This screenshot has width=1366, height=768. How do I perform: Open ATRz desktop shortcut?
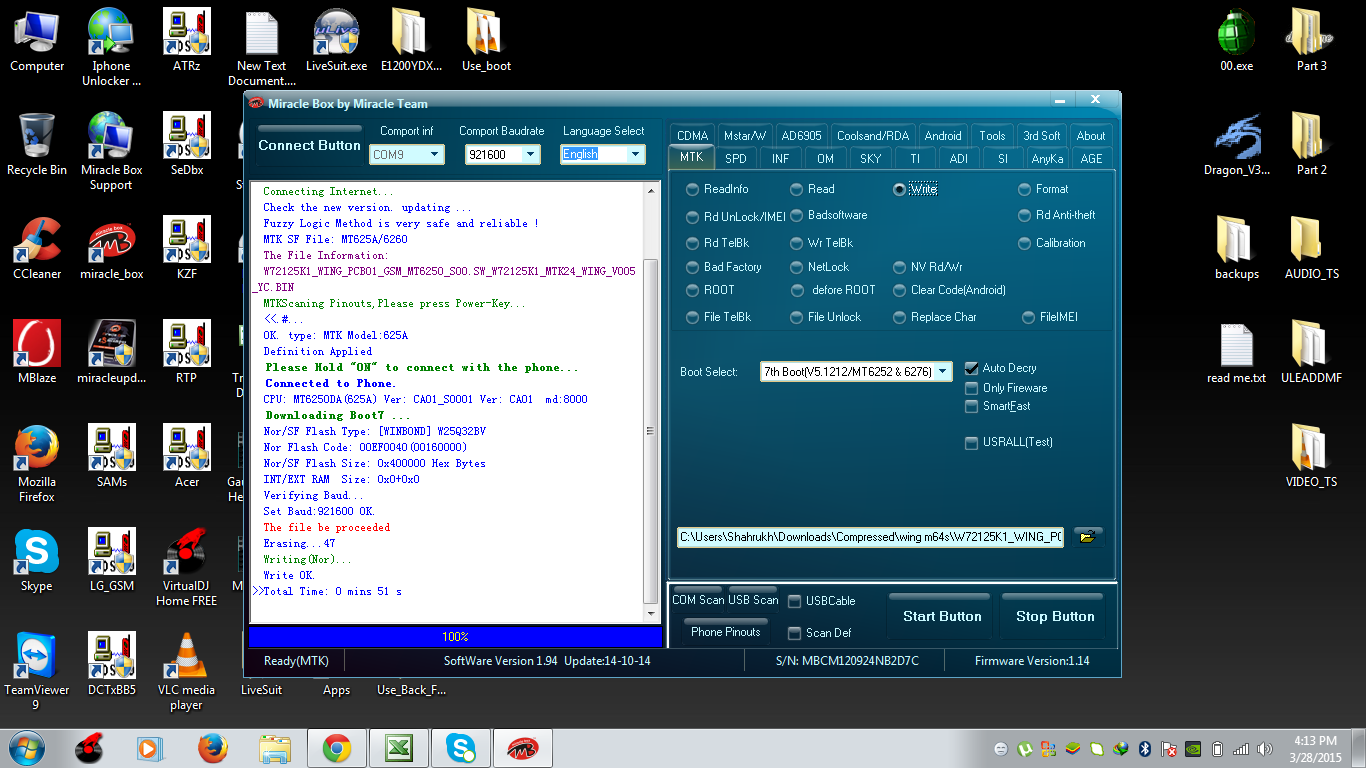tap(186, 42)
